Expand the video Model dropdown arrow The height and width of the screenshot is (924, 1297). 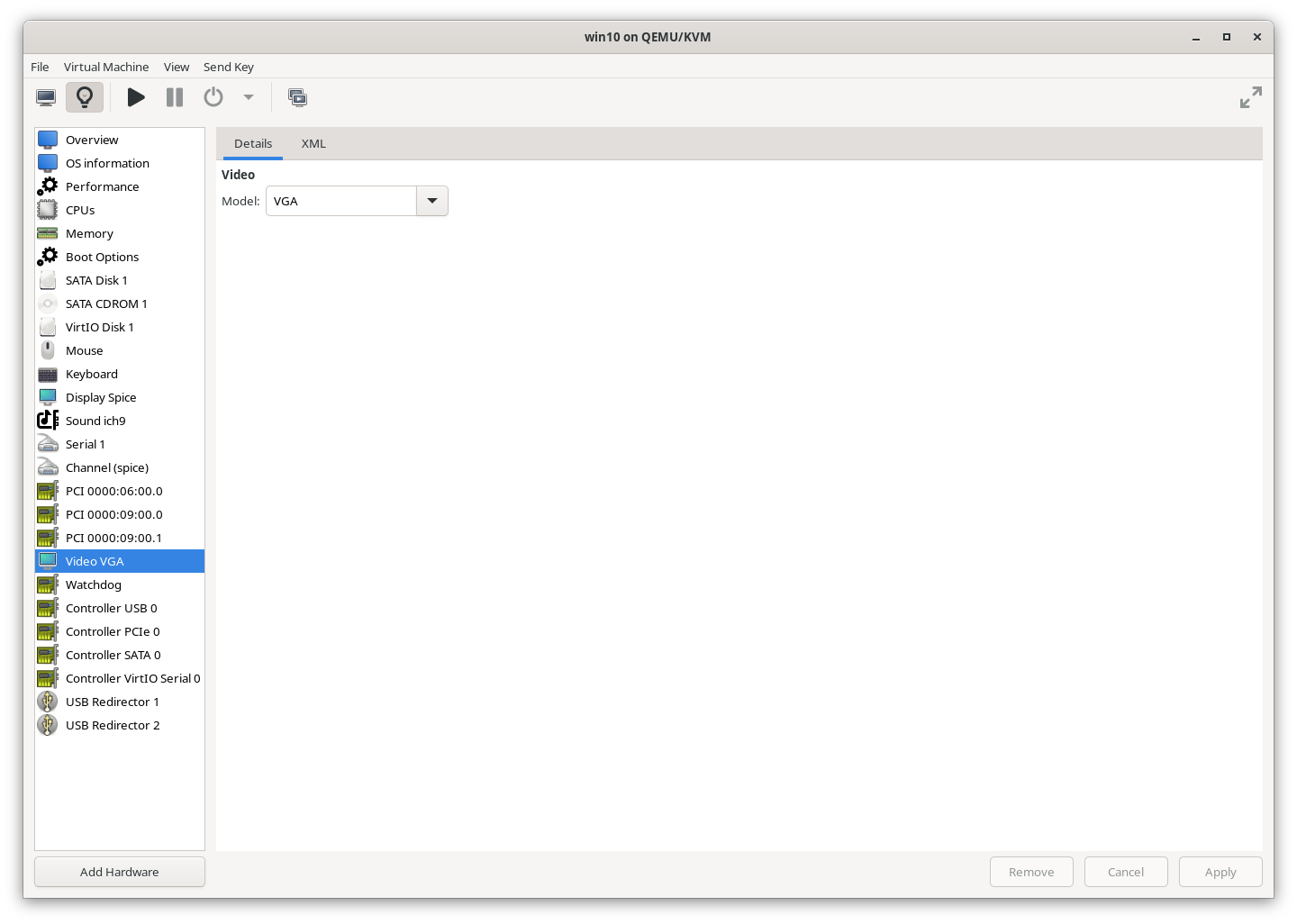point(432,201)
